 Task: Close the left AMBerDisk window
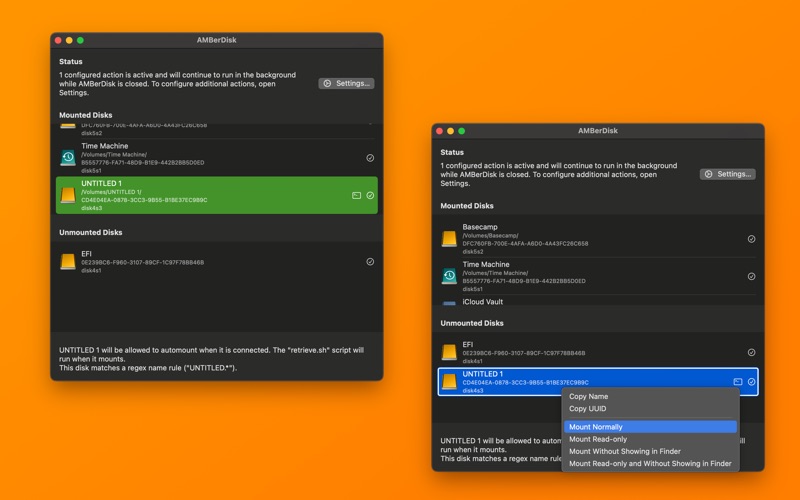click(x=58, y=40)
